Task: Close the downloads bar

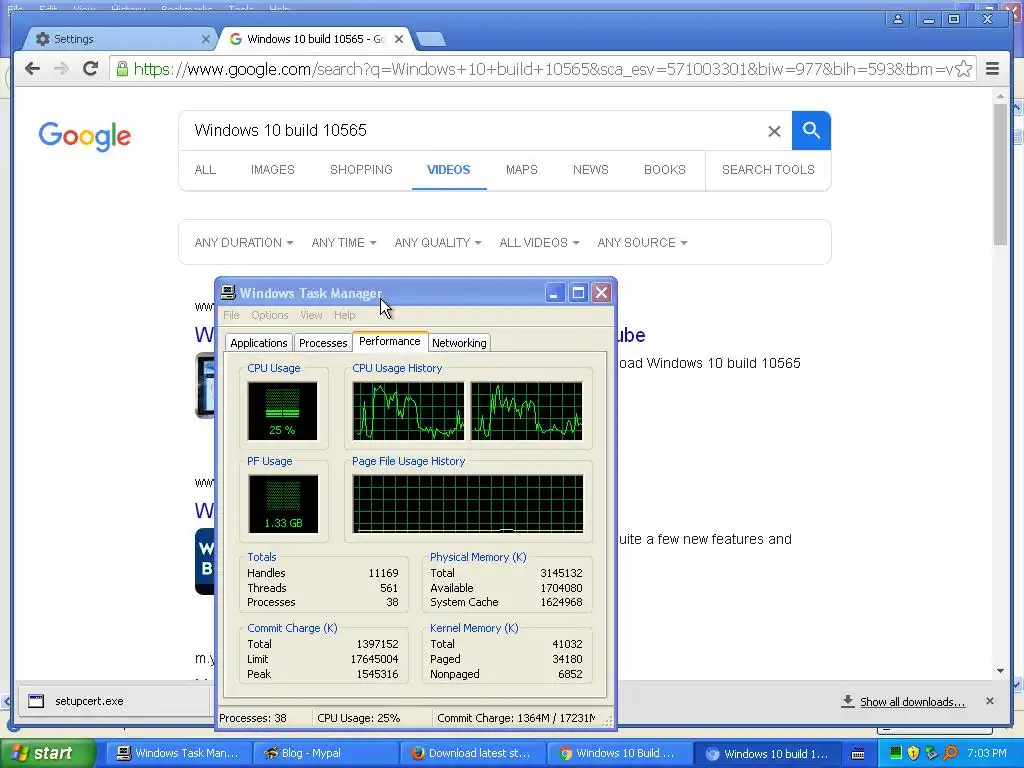Action: (989, 701)
